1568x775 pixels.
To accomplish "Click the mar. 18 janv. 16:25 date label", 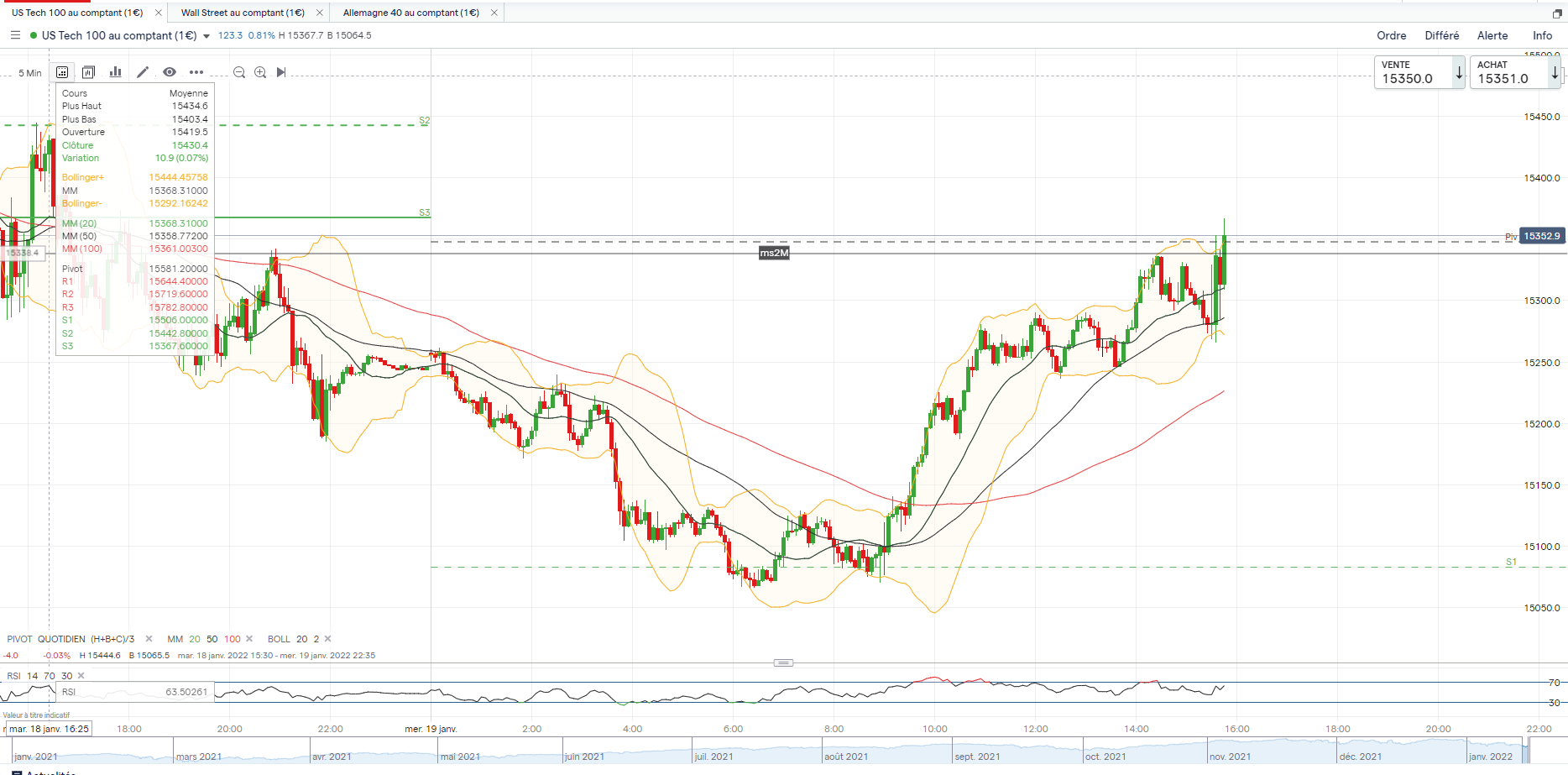I will point(49,729).
